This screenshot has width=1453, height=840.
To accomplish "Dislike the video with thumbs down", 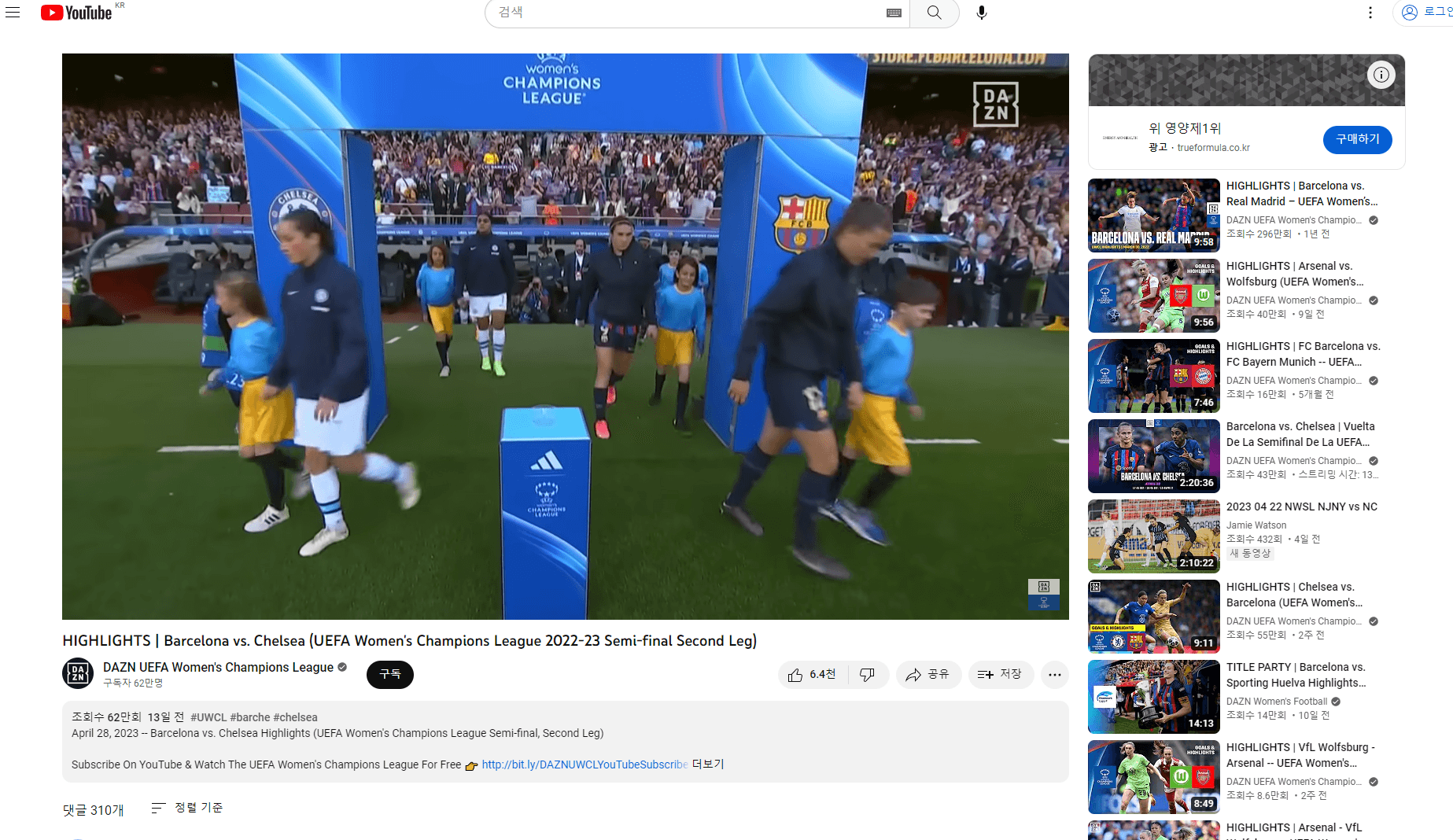I will 868,675.
